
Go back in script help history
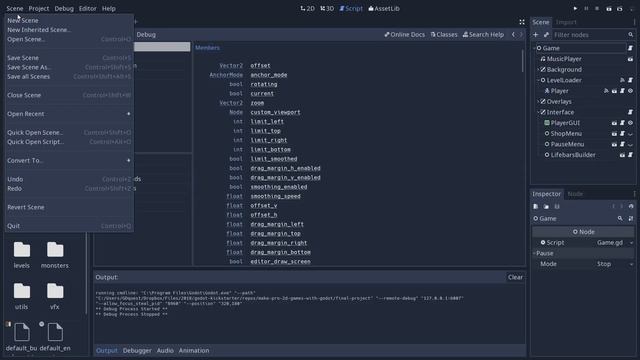(x=513, y=35)
